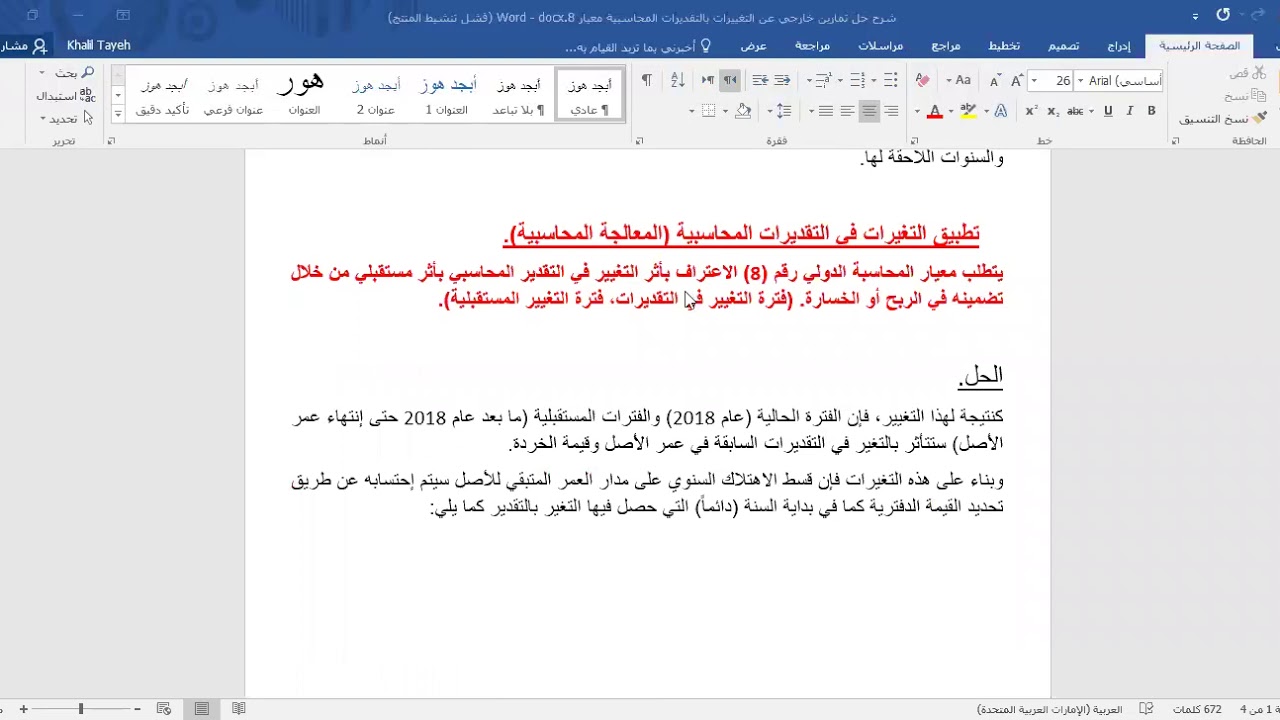Image resolution: width=1280 pixels, height=720 pixels.
Task: Toggle superscript formatting
Action: coord(1032,111)
